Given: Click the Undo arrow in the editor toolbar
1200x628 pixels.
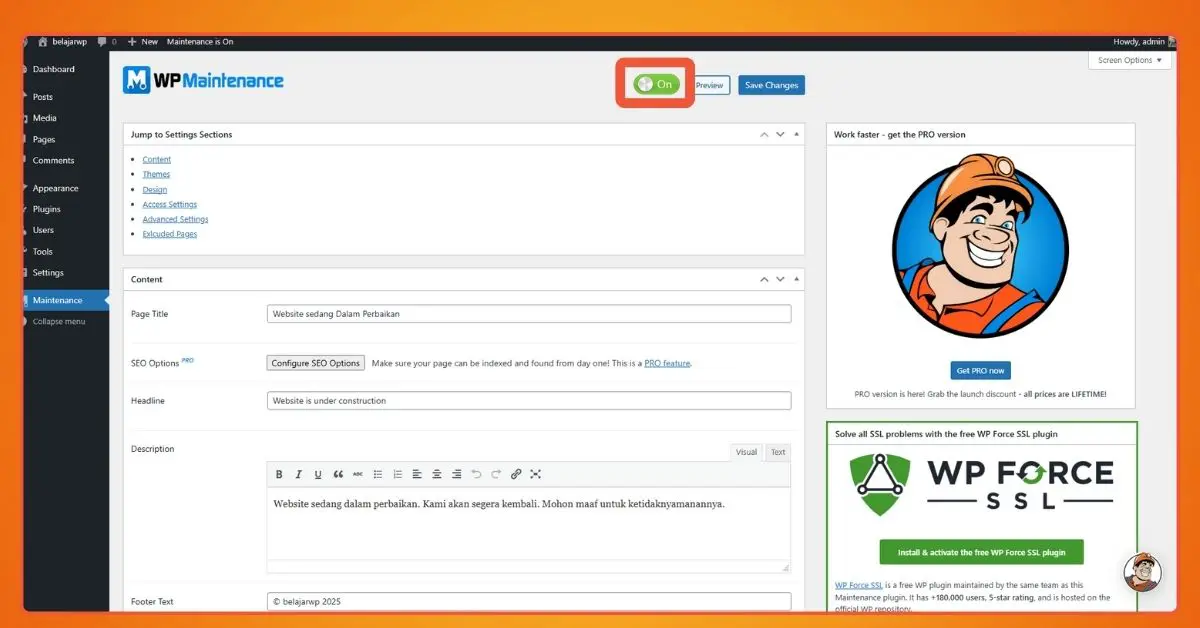Looking at the screenshot, I should (476, 473).
